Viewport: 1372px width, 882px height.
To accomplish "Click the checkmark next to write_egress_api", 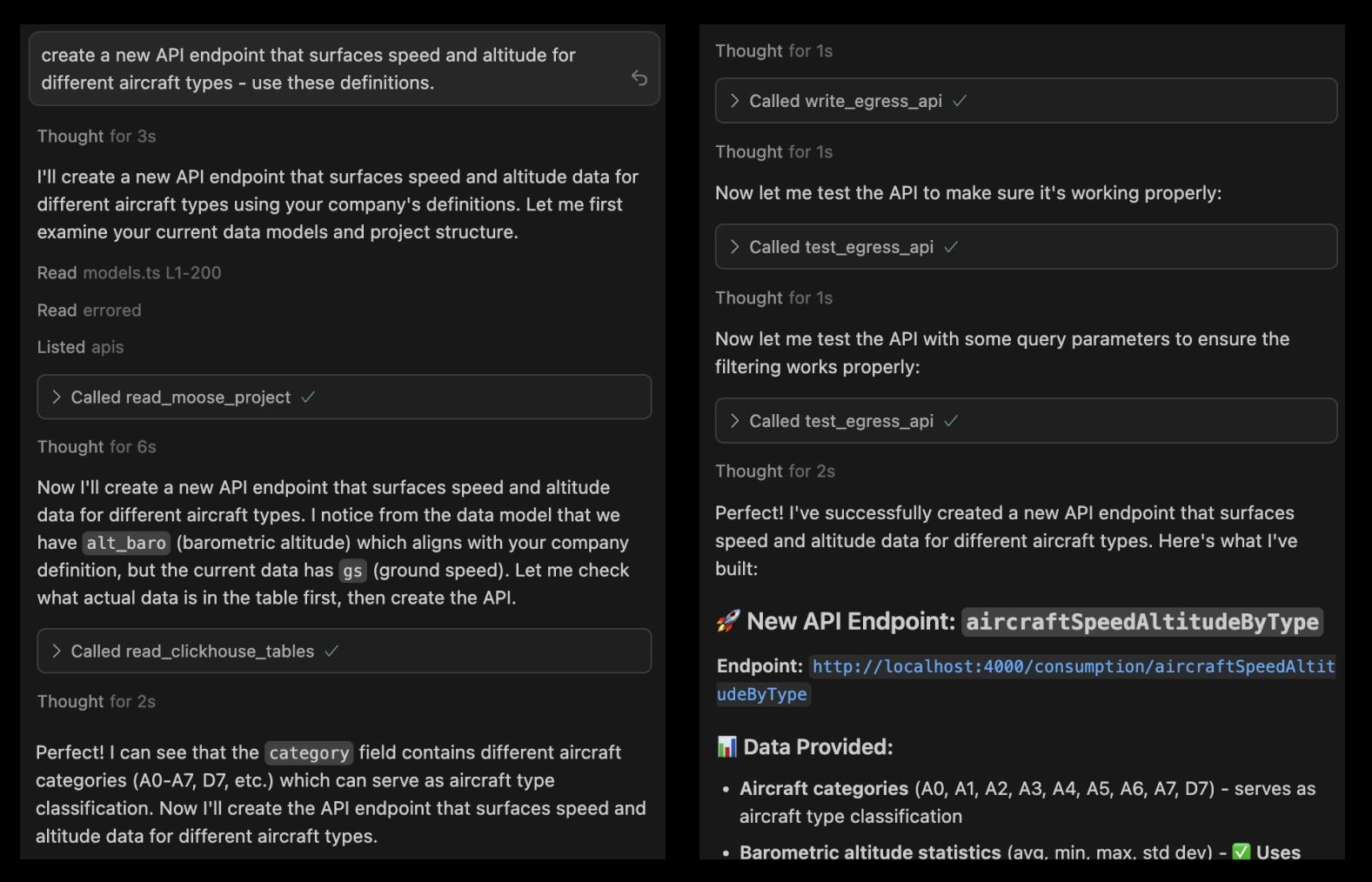I will (x=960, y=101).
